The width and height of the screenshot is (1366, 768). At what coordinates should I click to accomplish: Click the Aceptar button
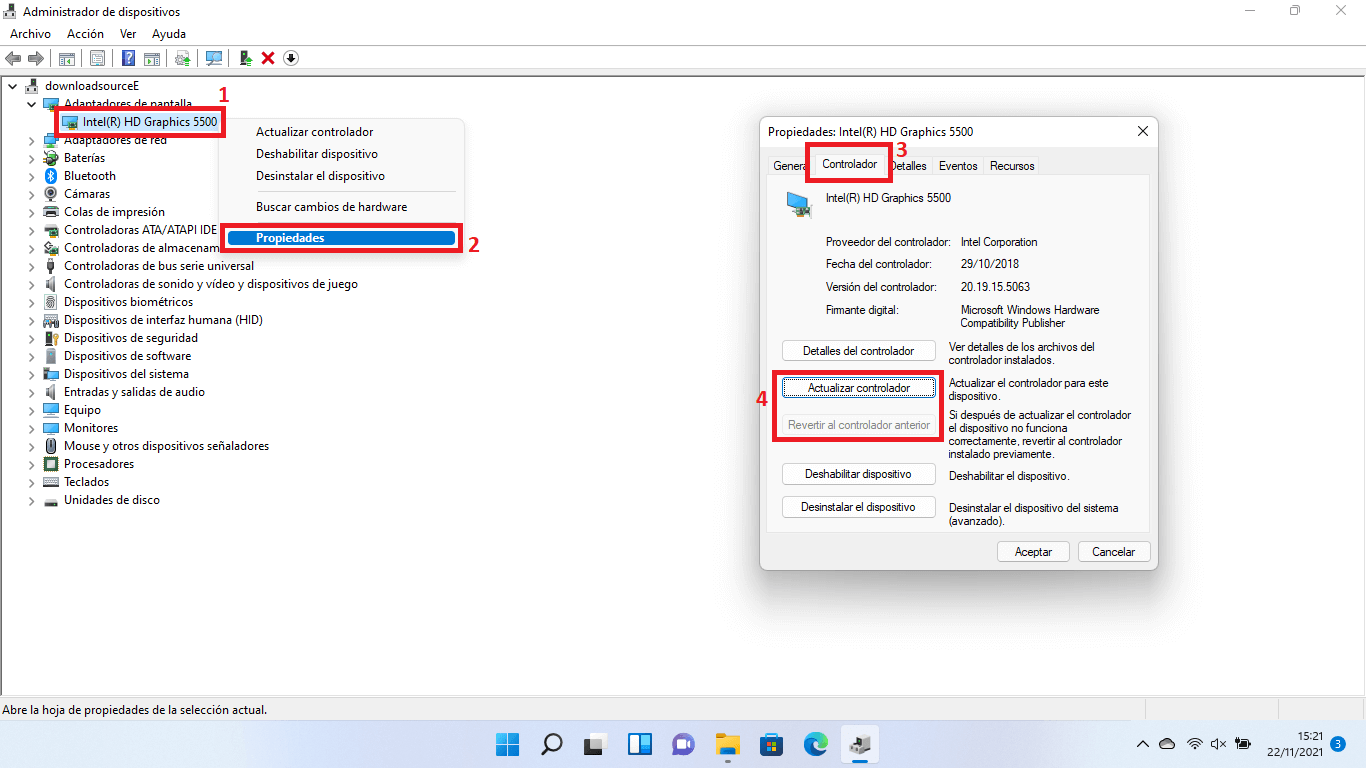tap(1034, 552)
